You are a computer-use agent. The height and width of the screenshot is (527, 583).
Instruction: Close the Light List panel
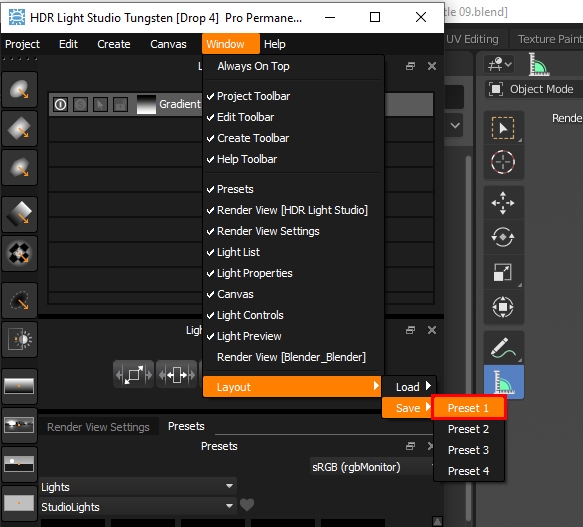point(432,66)
